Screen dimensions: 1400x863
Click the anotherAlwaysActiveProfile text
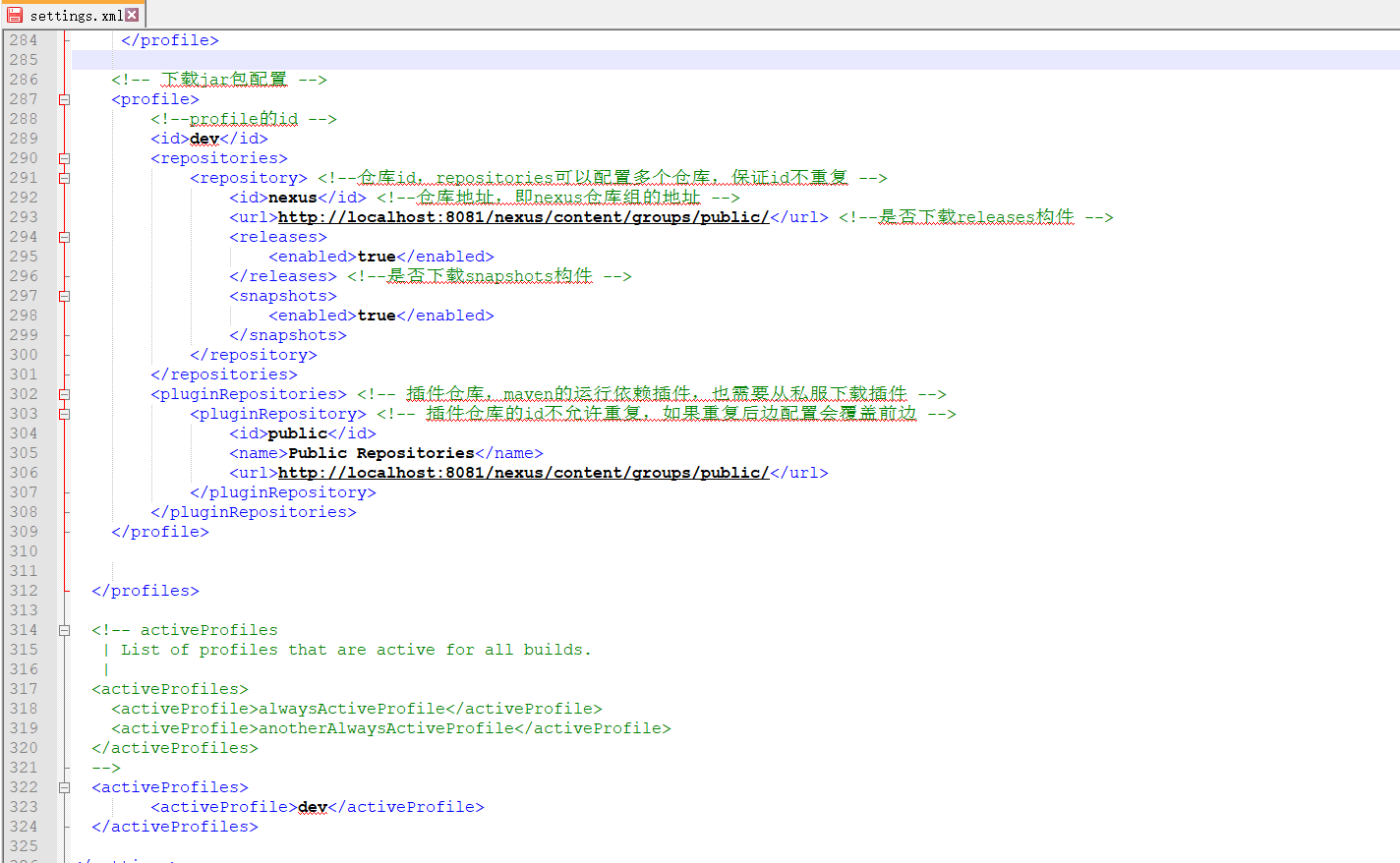(x=386, y=728)
